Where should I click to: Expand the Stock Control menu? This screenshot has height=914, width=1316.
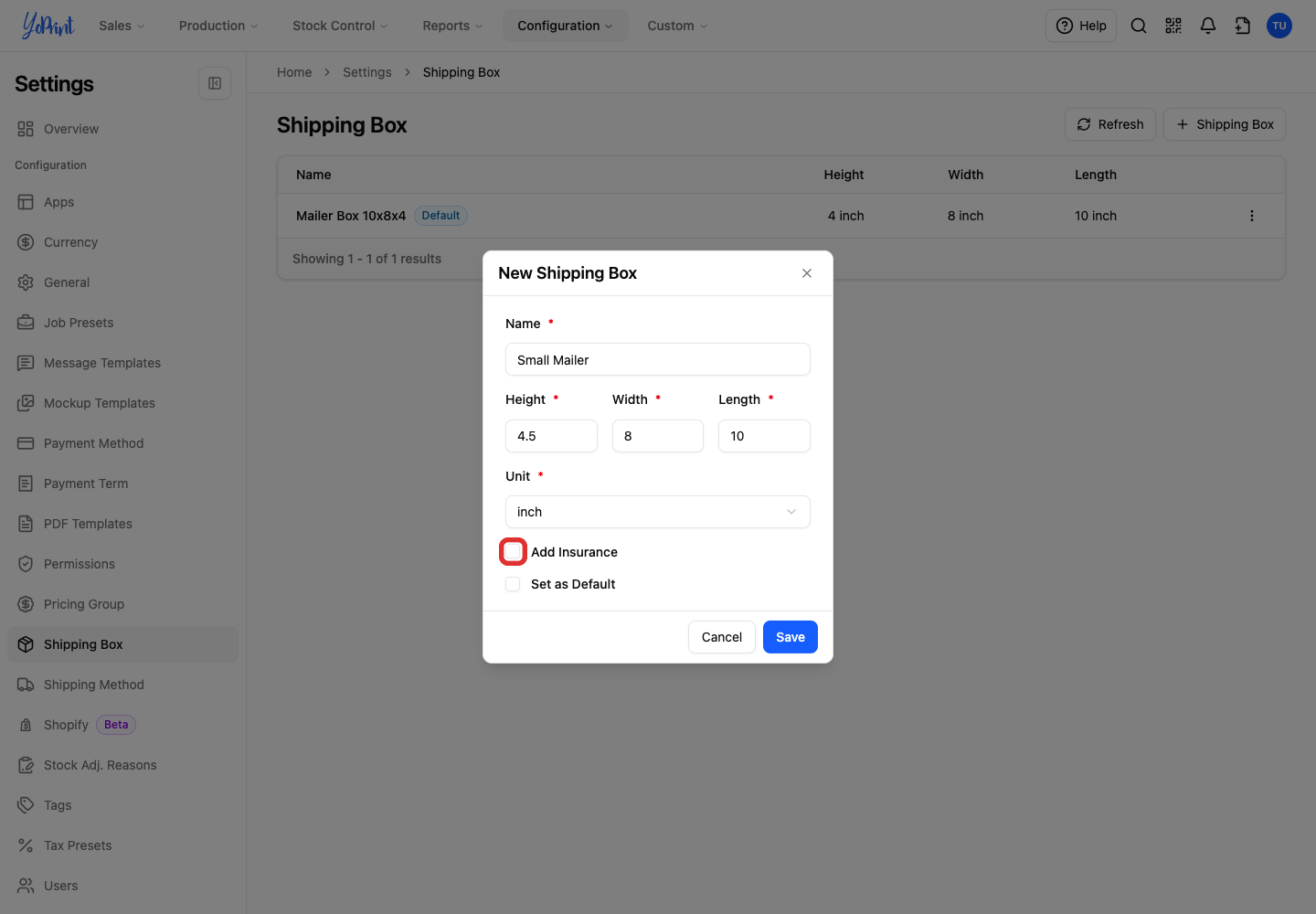point(340,26)
